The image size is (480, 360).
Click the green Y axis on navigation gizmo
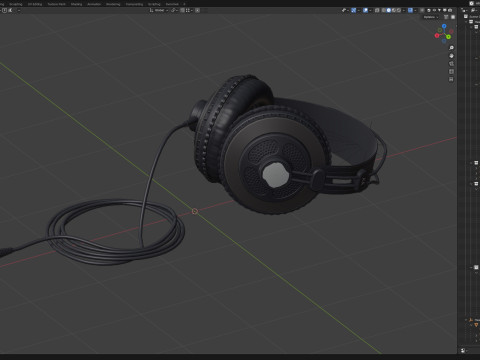click(448, 37)
